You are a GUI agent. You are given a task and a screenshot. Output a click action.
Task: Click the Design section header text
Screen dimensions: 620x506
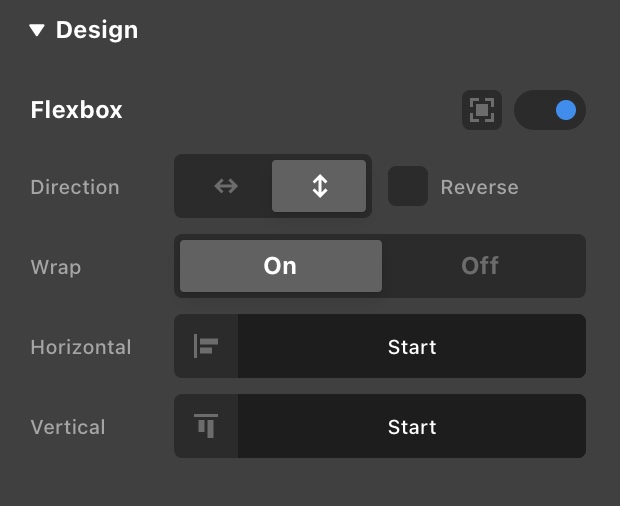coord(97,31)
